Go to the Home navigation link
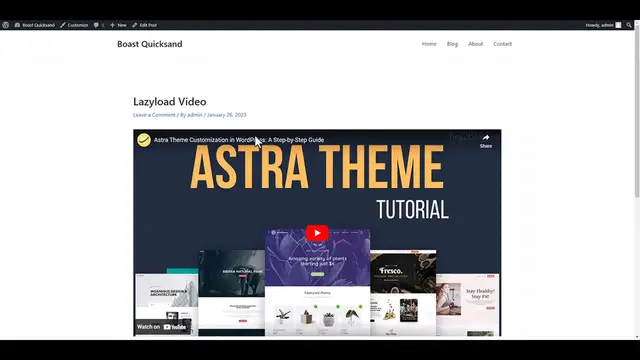Viewport: 640px width, 360px height. (x=429, y=44)
